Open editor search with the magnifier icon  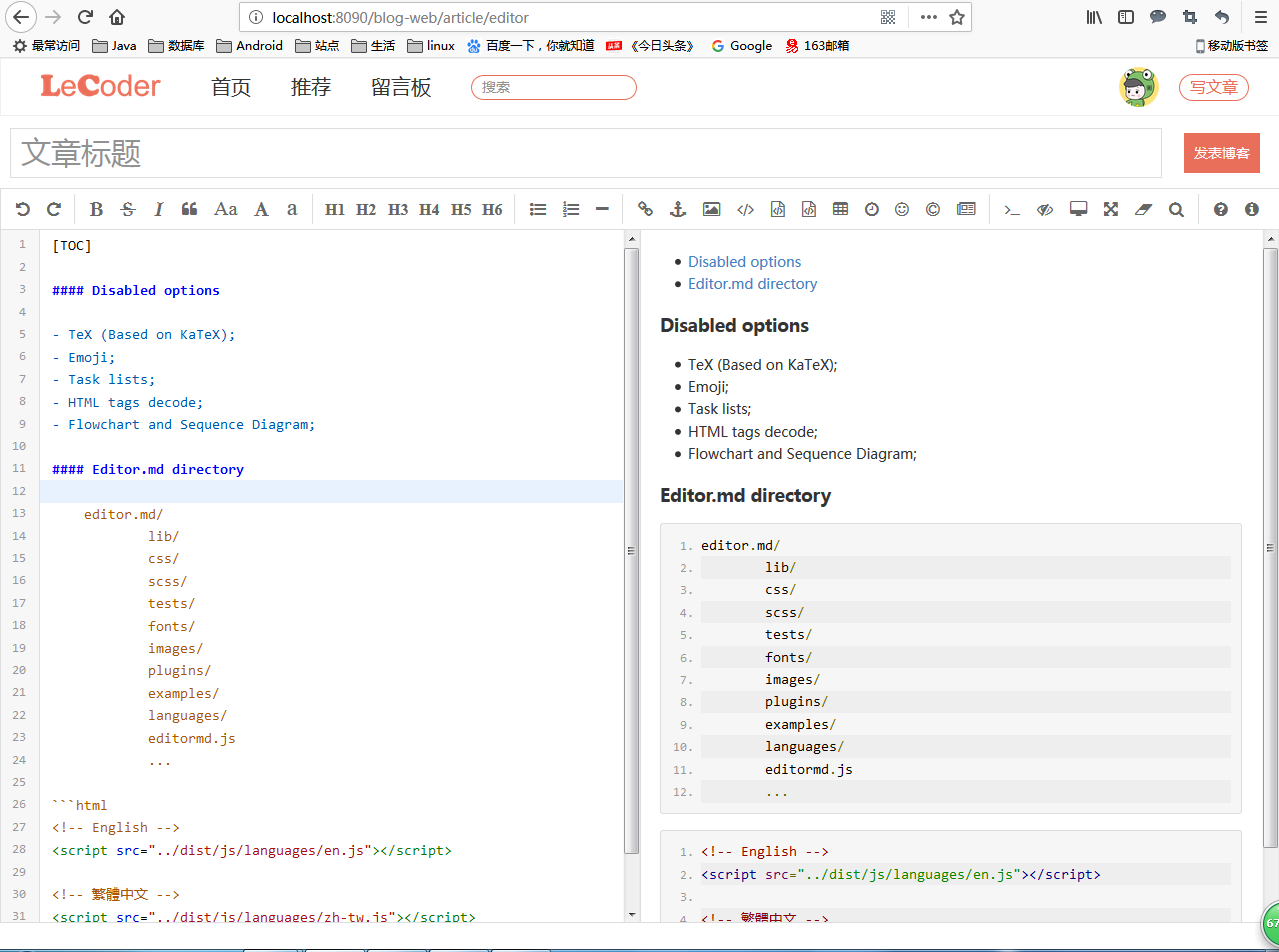(1176, 209)
